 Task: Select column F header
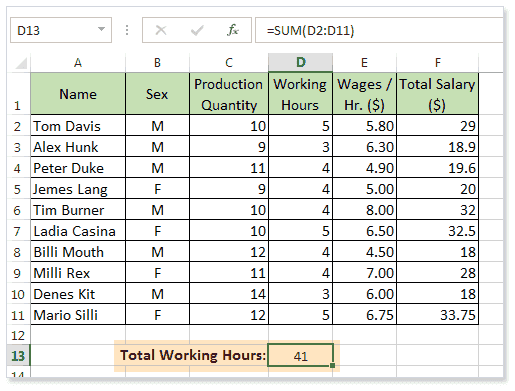pyautogui.click(x=437, y=63)
